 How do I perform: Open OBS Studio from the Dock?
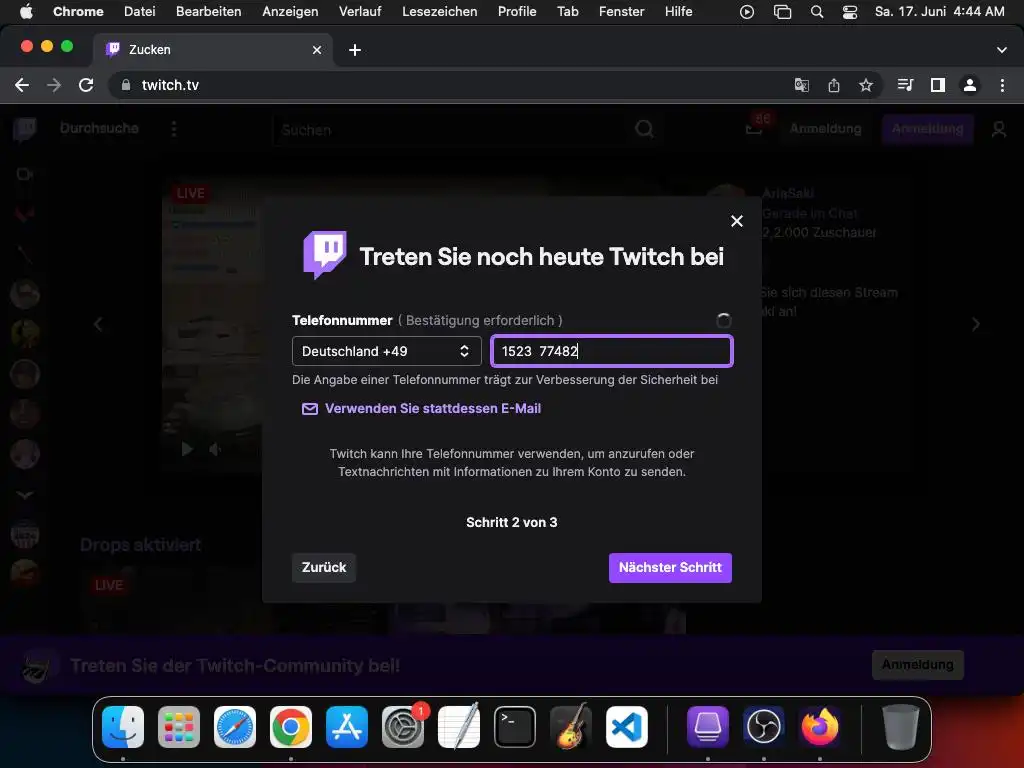(764, 727)
